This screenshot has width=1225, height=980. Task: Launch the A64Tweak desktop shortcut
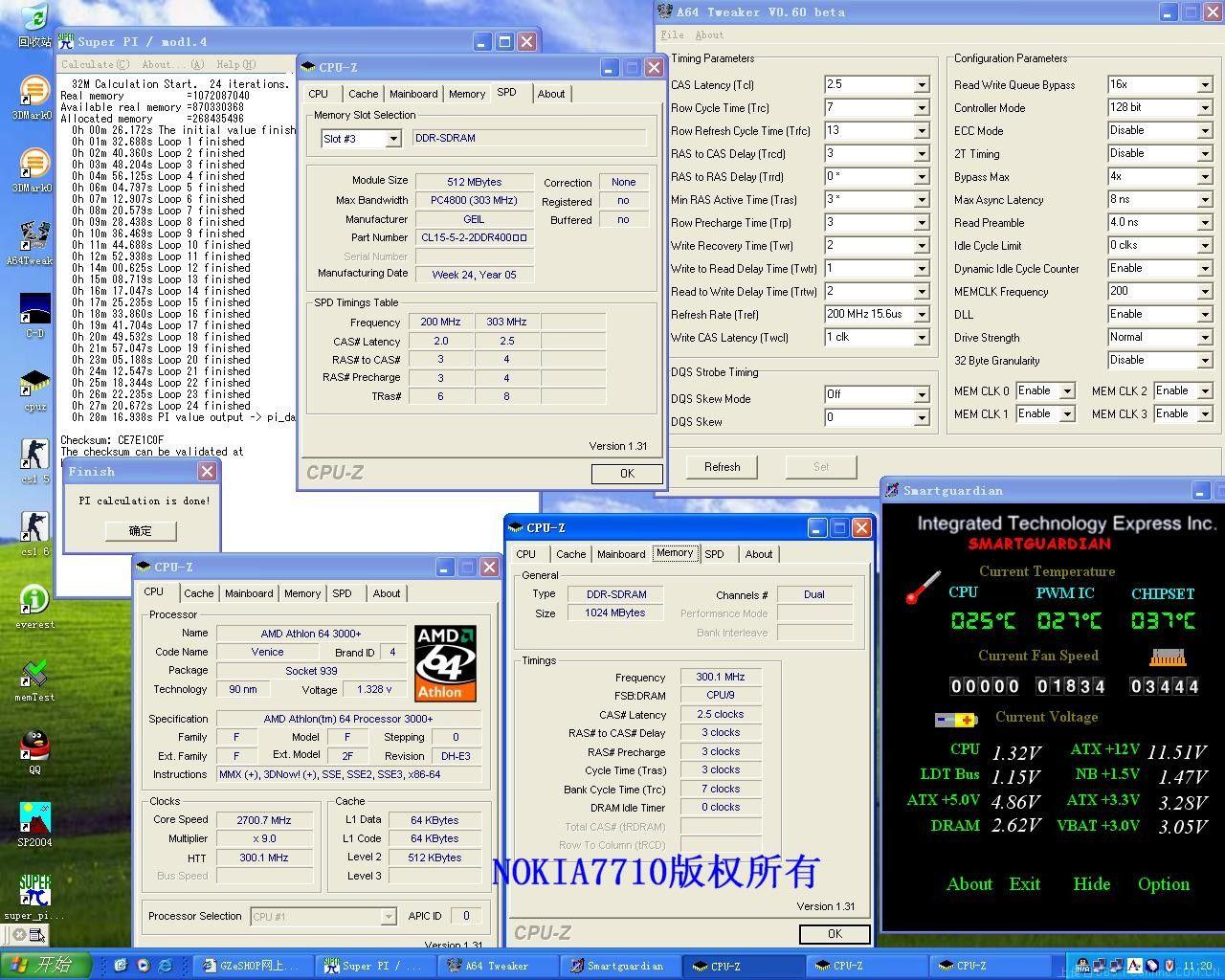(x=33, y=244)
